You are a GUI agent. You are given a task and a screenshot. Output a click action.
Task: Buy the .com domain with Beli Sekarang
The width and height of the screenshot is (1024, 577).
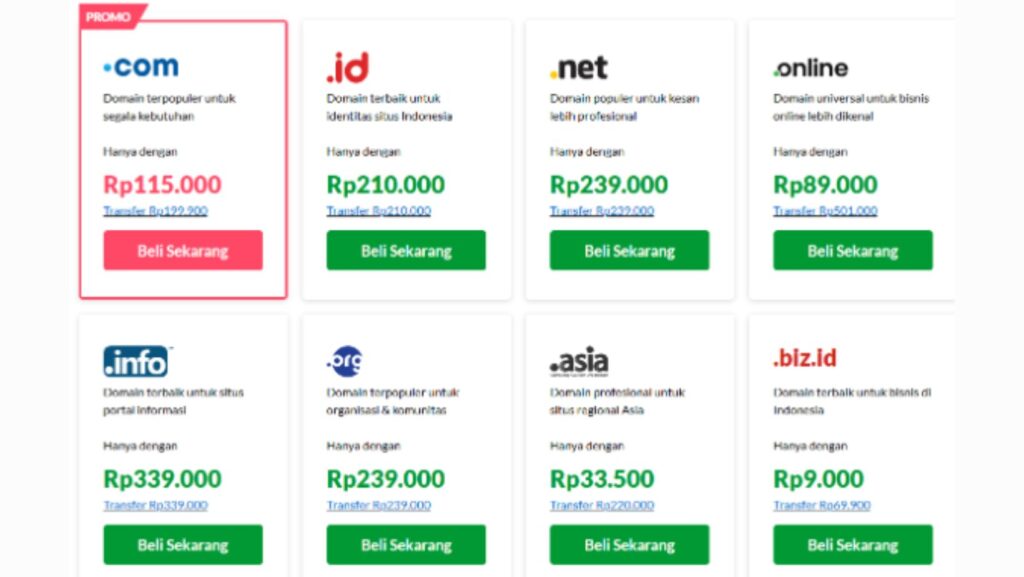[x=183, y=250]
